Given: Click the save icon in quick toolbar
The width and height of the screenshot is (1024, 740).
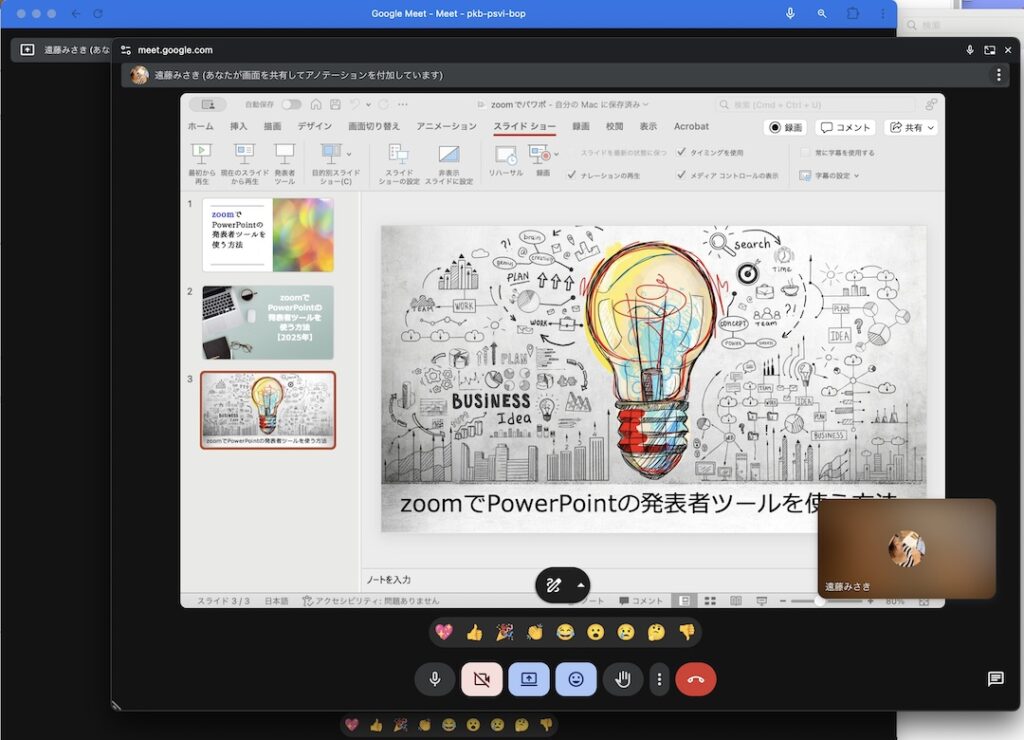Looking at the screenshot, I should pos(335,105).
